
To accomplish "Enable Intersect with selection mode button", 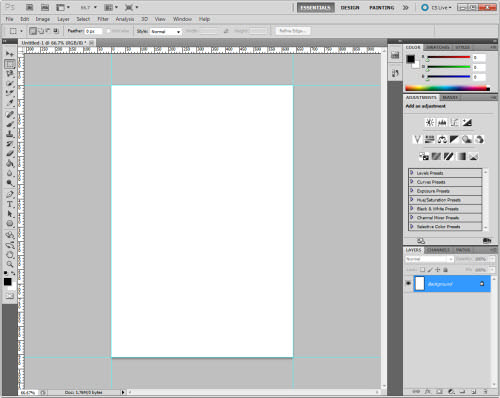I will point(56,31).
